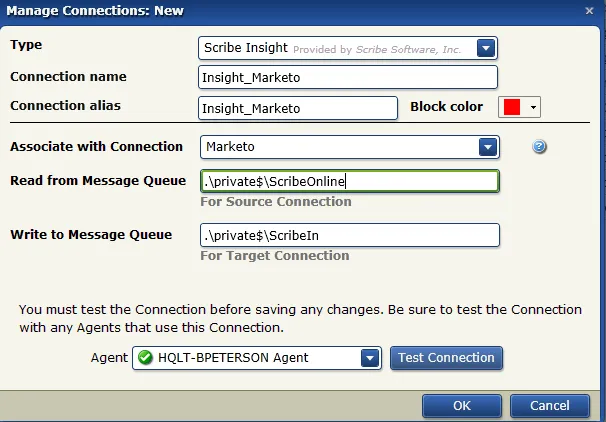Confirm with the OK button
Screen dimensions: 606x422
click(x=462, y=405)
